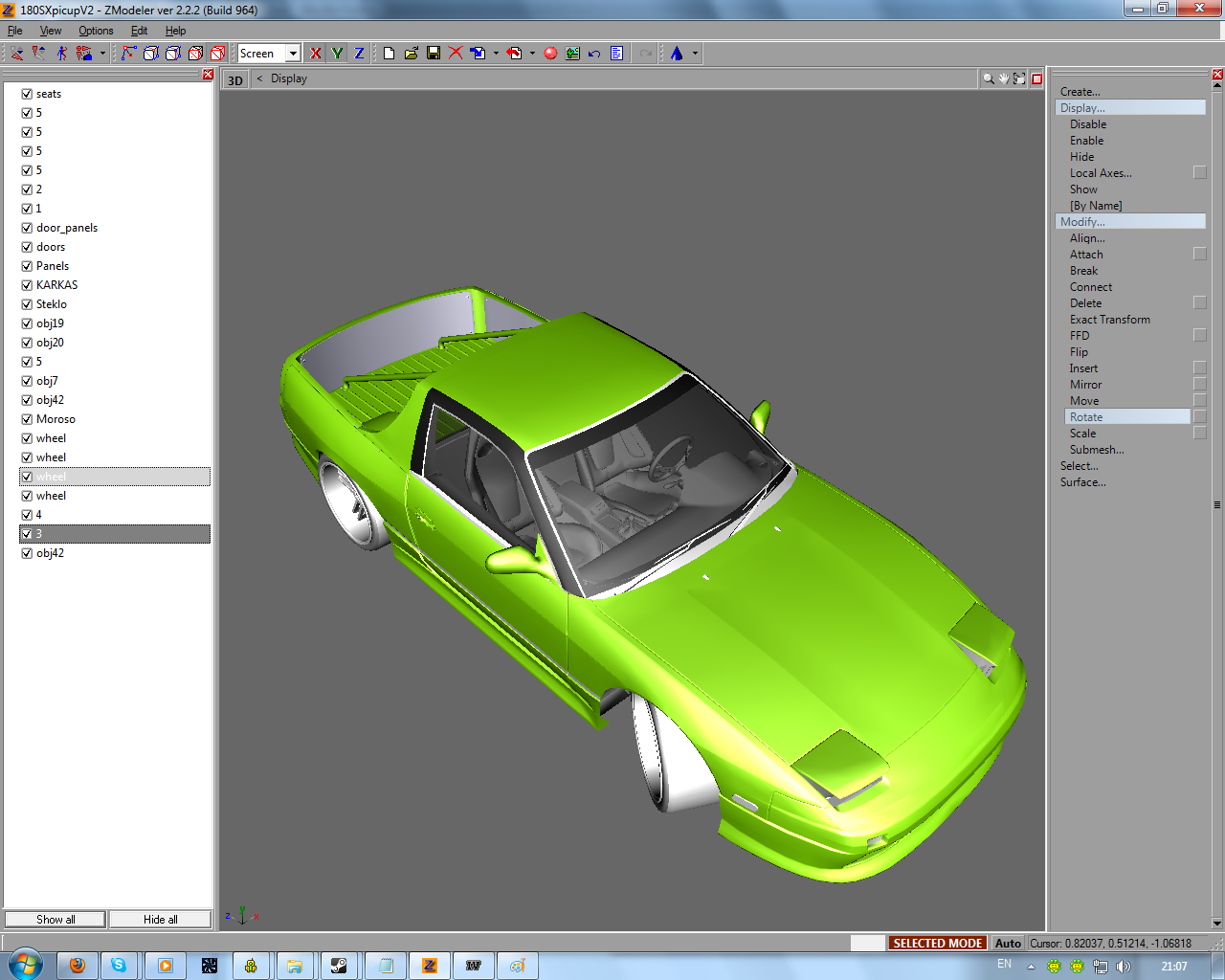Expand the Surface... command group
Viewport: 1225px width, 980px height.
[x=1082, y=482]
